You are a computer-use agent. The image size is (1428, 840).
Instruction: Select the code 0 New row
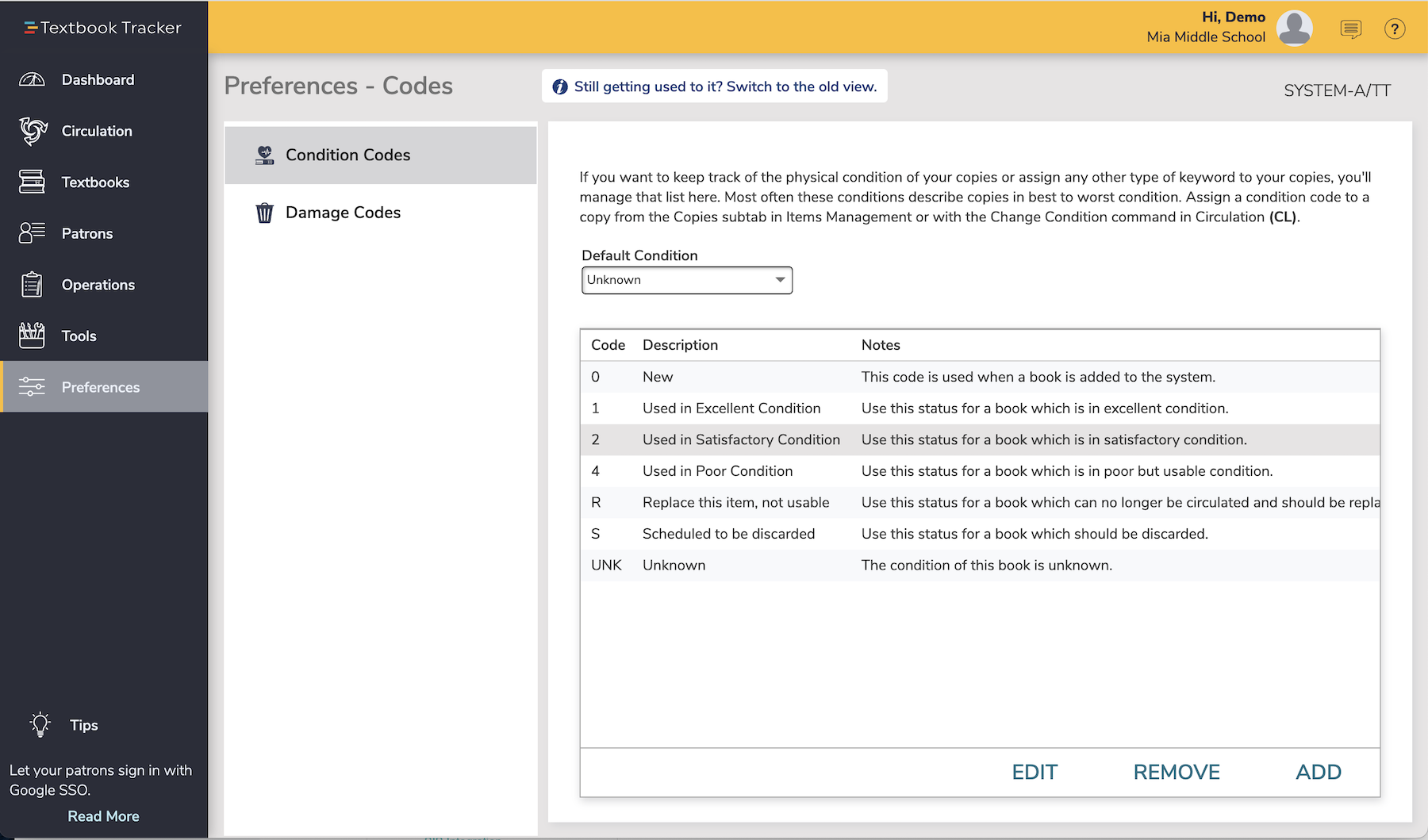click(x=980, y=377)
